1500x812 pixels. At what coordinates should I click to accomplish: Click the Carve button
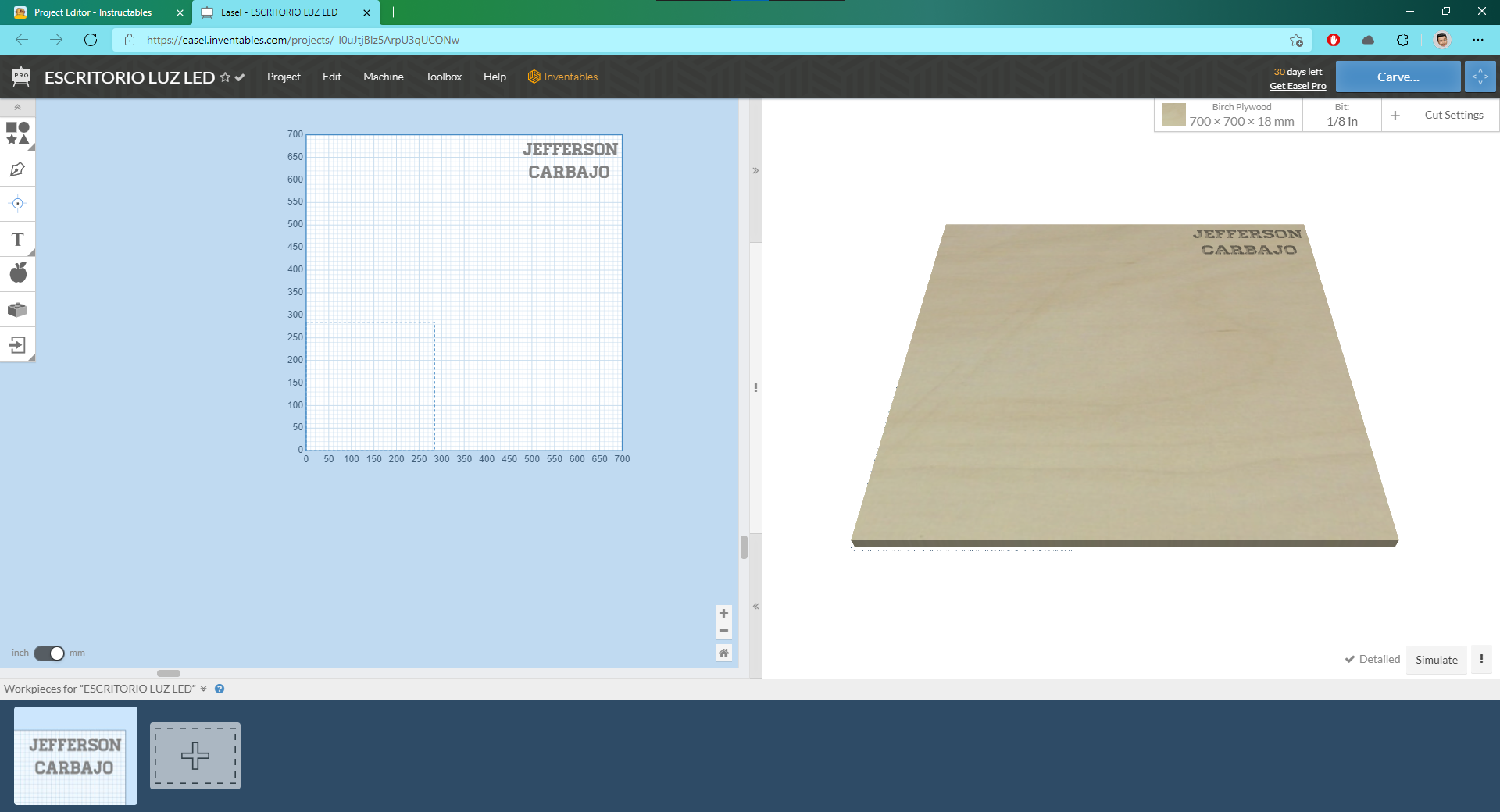click(x=1398, y=77)
